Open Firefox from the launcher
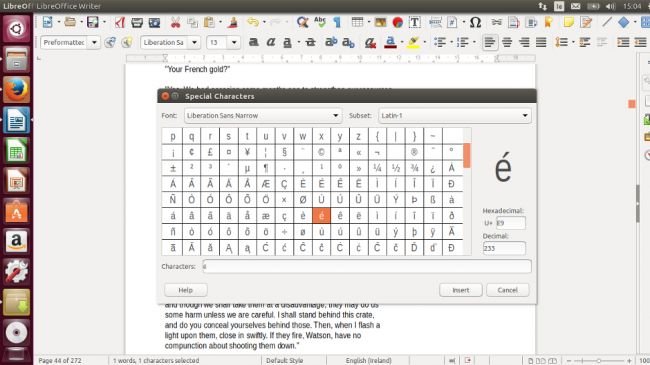The width and height of the screenshot is (650, 365). (17, 89)
